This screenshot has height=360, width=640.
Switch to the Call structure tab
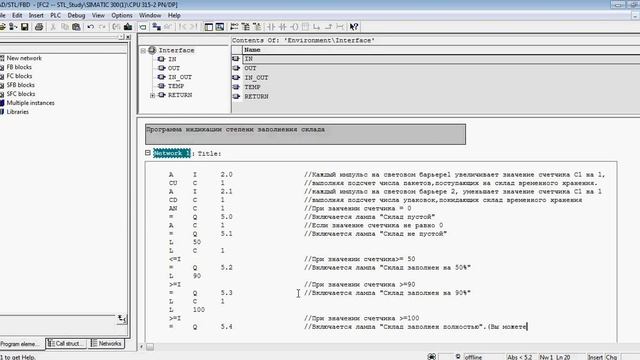[x=67, y=344]
